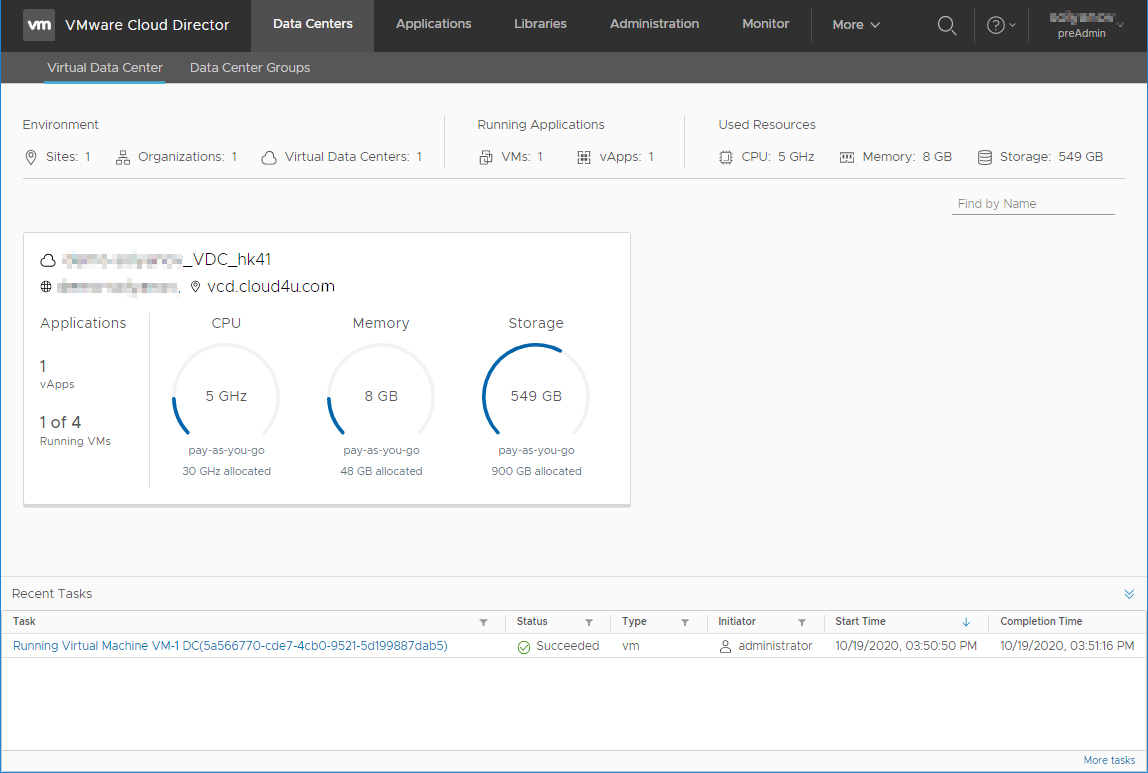Click the Storage database icon
This screenshot has height=773, width=1148.
click(x=985, y=157)
